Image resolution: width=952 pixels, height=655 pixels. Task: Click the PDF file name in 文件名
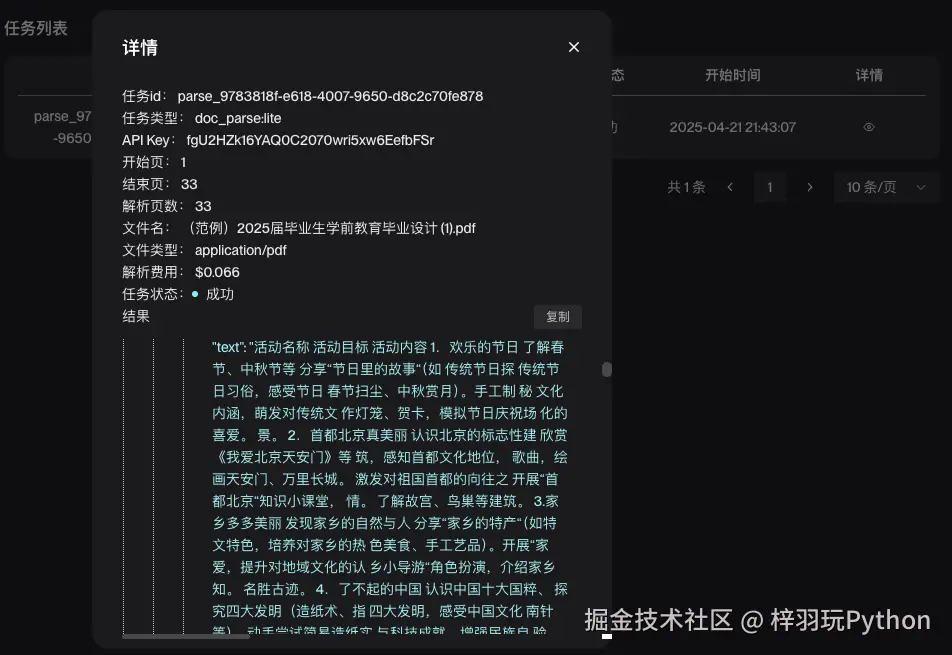coord(331,228)
